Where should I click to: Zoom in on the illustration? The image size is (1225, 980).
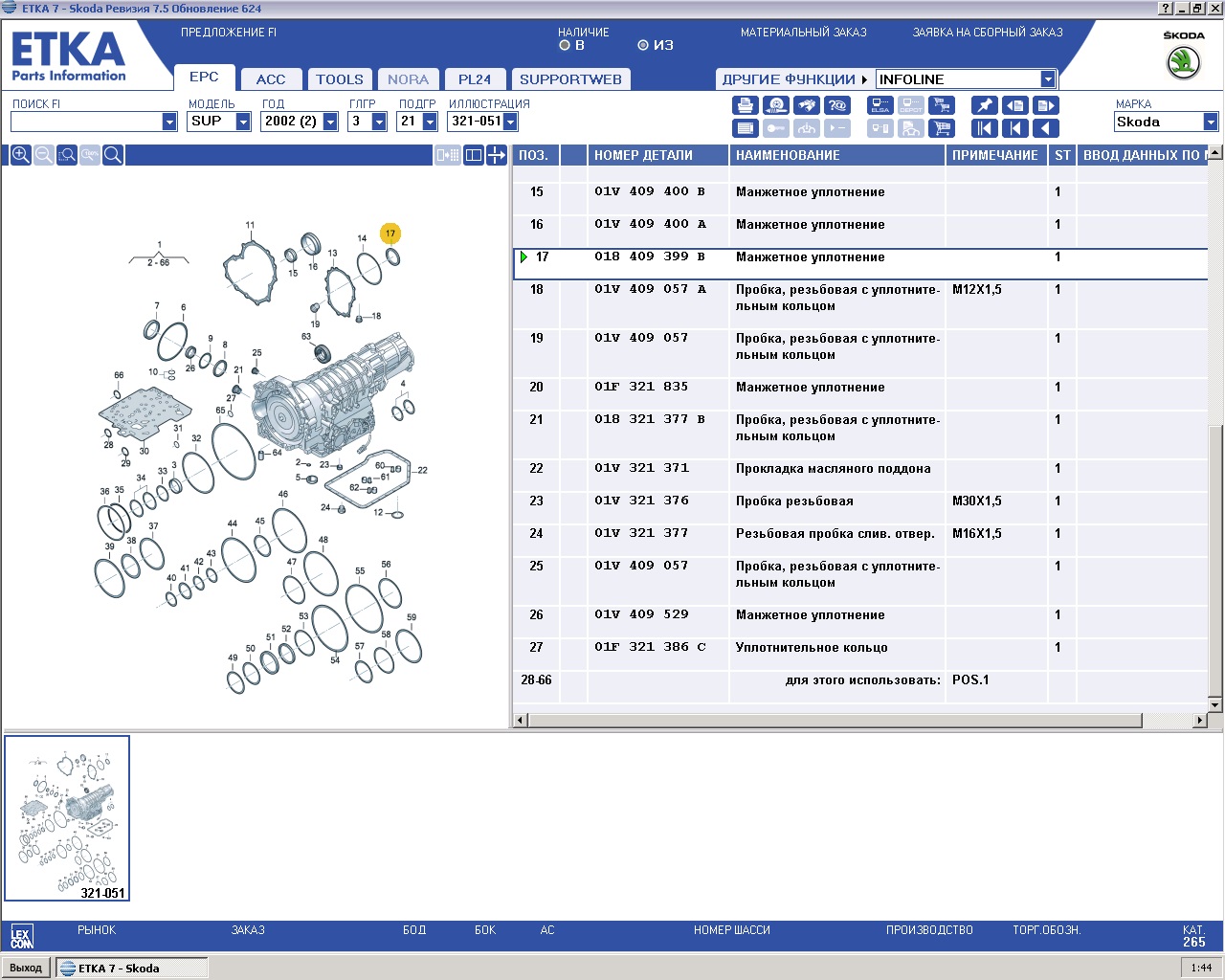(x=20, y=155)
